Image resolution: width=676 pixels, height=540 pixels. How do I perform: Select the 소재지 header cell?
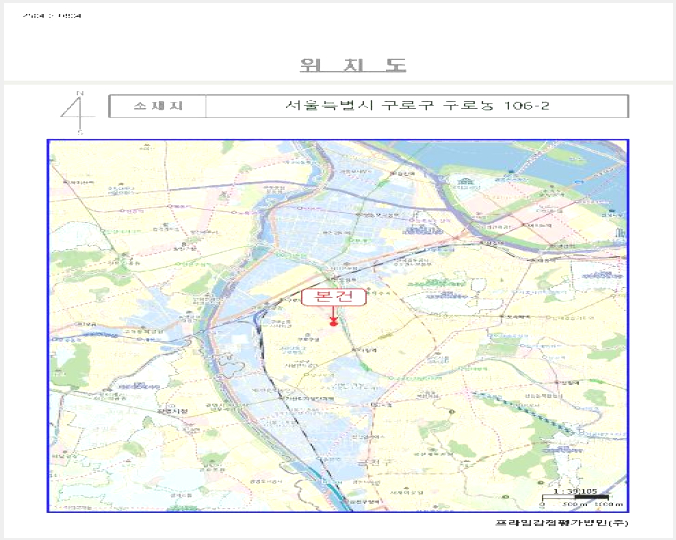(158, 106)
